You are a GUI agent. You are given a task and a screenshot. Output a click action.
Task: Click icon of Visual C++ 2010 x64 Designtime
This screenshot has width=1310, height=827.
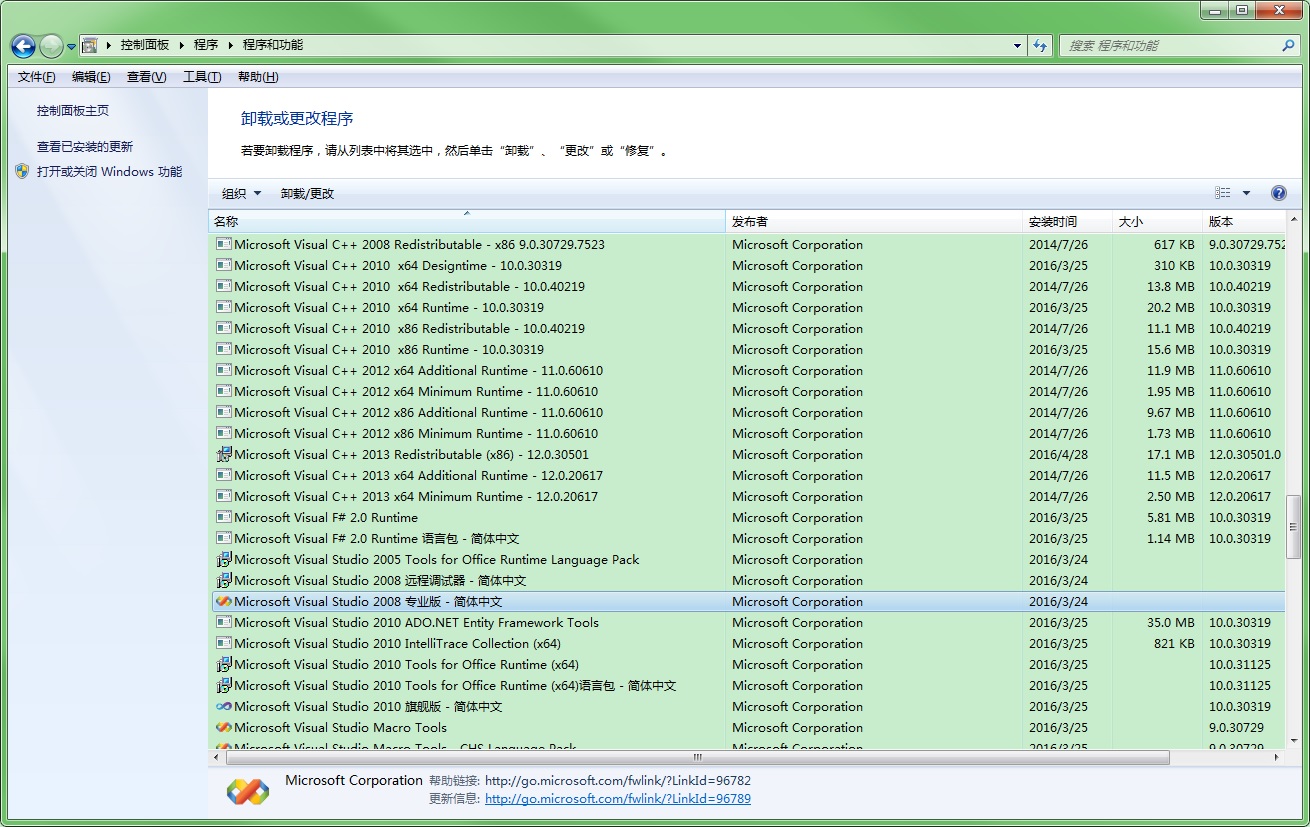click(x=224, y=265)
